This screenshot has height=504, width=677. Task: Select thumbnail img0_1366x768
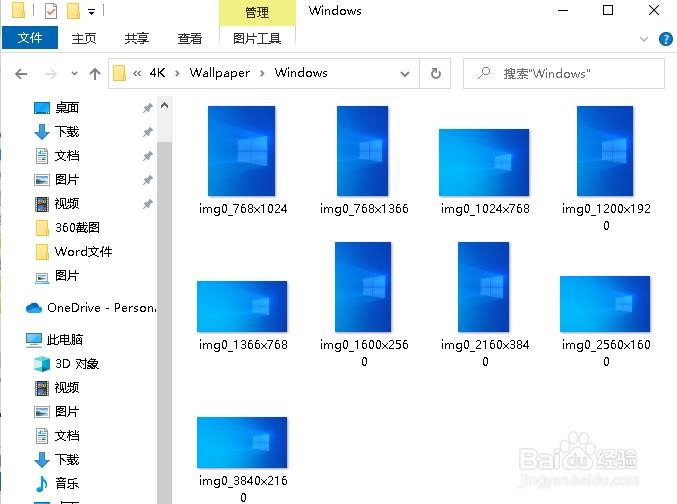point(242,306)
